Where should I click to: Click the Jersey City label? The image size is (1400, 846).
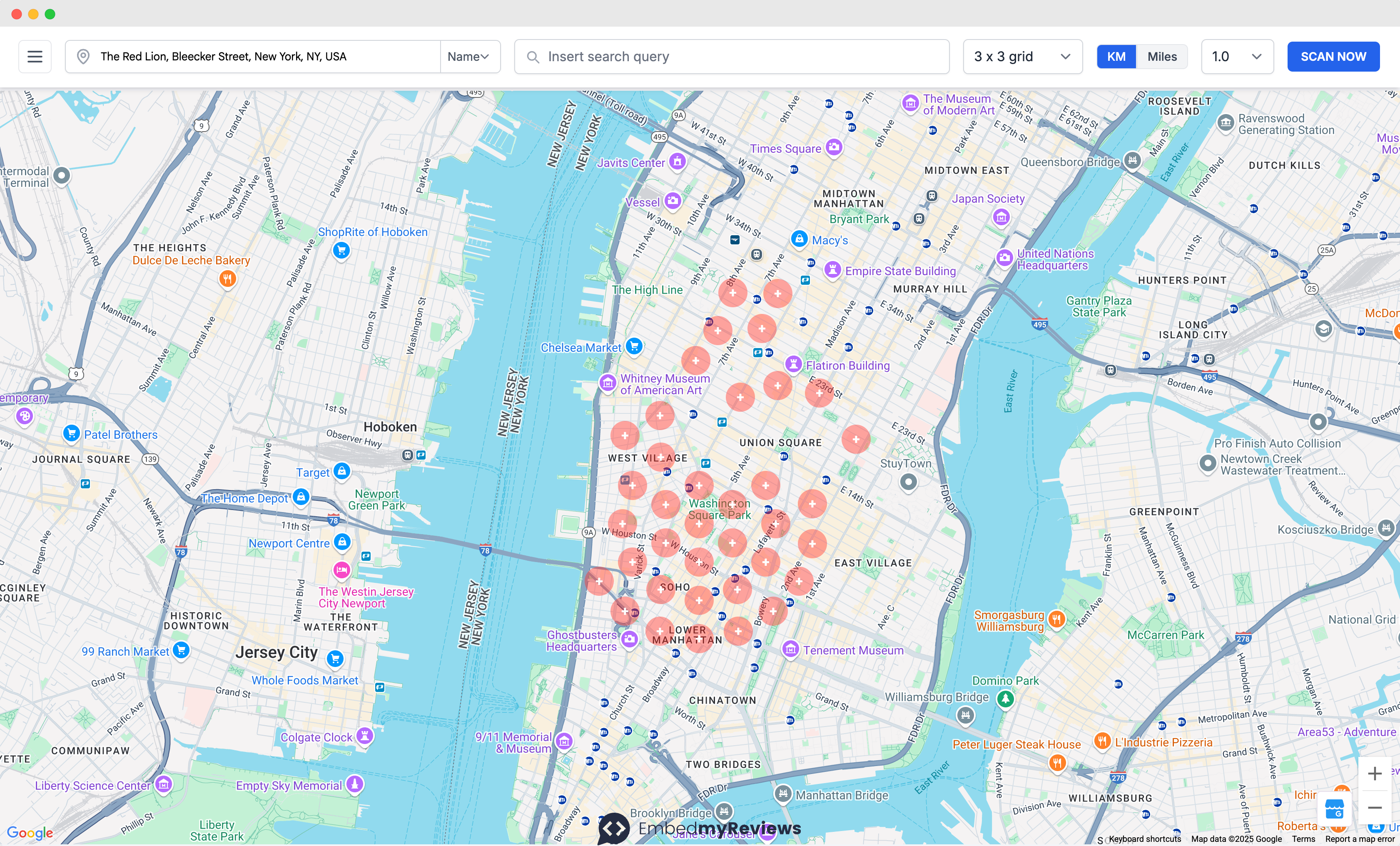(276, 652)
